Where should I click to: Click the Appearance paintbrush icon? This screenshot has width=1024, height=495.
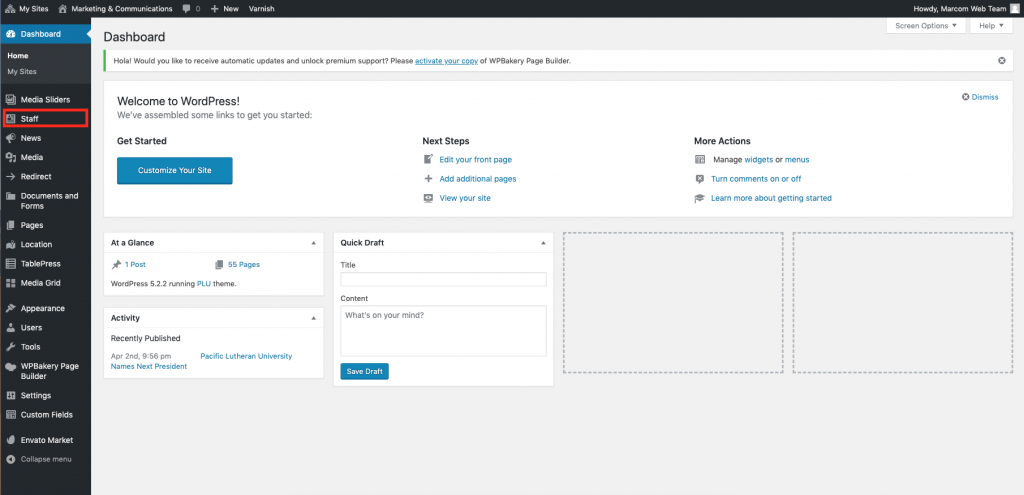10,308
